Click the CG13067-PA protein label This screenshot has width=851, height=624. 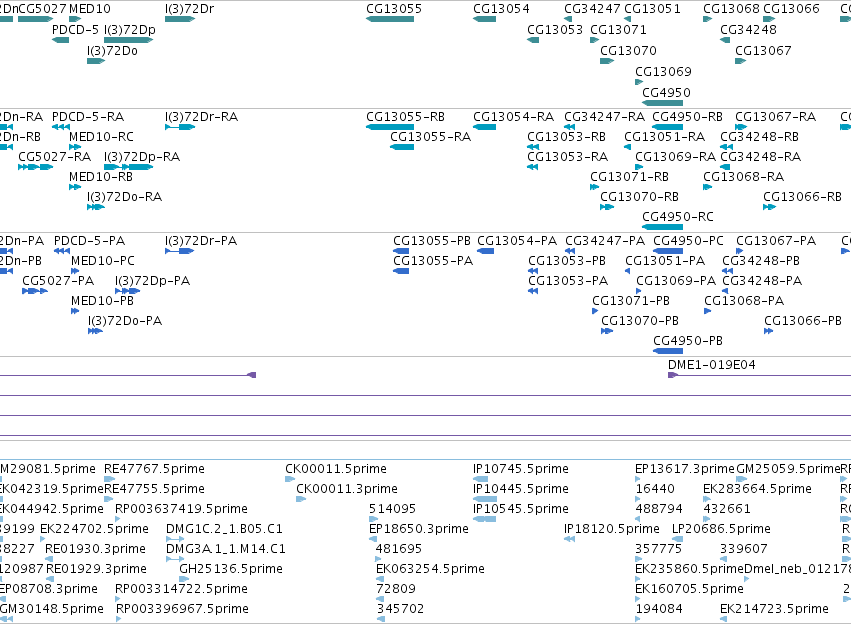pos(776,241)
